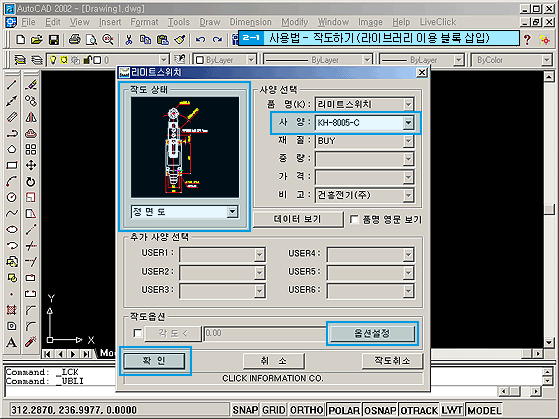Select the Polygon tool
The height and width of the screenshot is (419, 559).
point(11,149)
